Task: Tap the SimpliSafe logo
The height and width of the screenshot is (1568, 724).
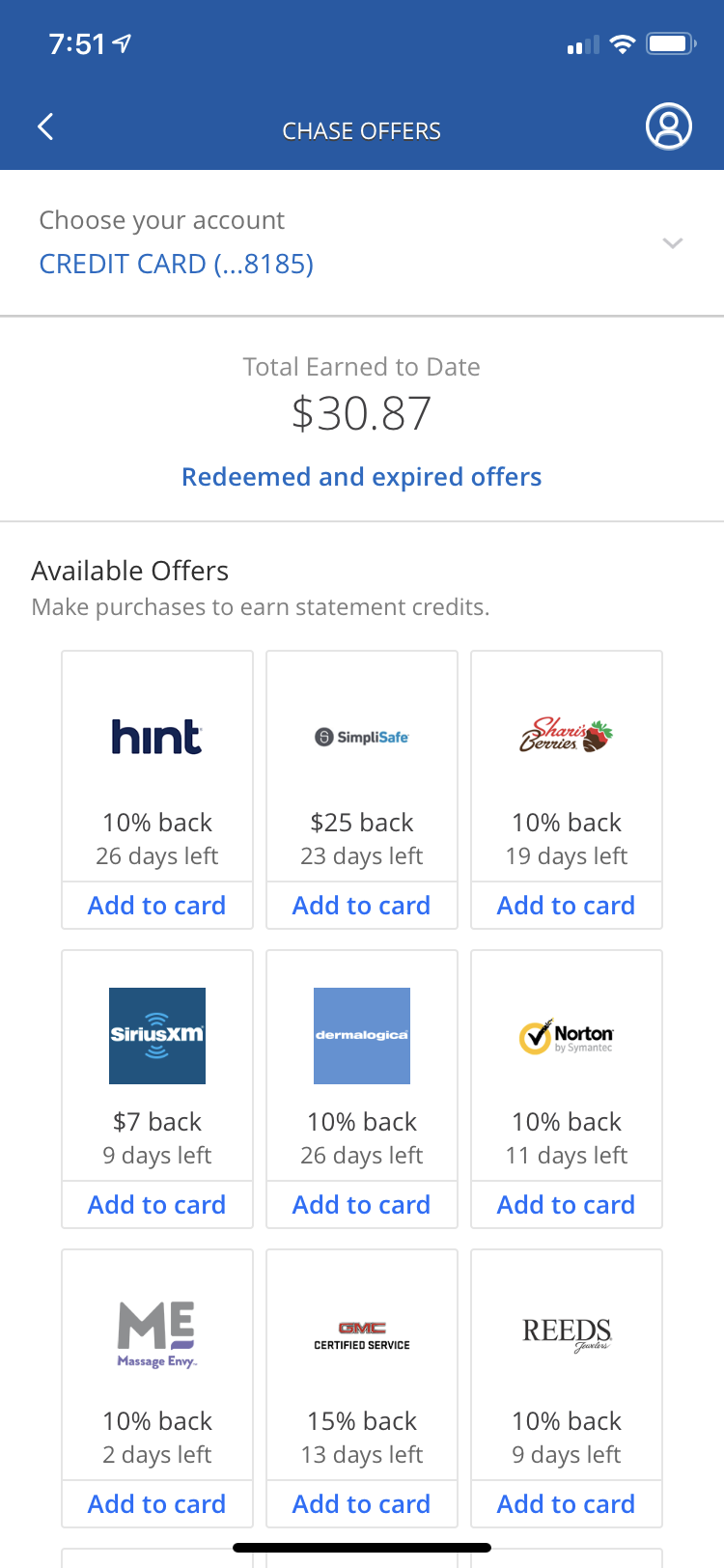Action: coord(362,738)
